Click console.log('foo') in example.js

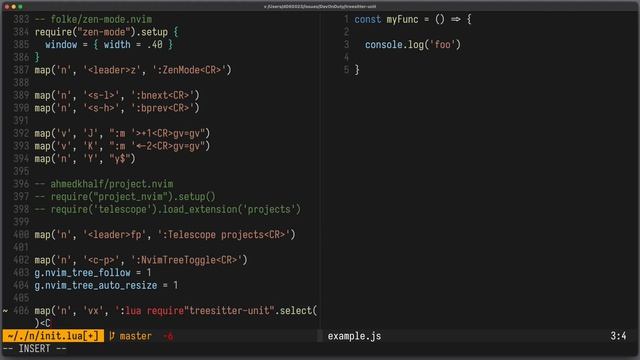tap(413, 45)
